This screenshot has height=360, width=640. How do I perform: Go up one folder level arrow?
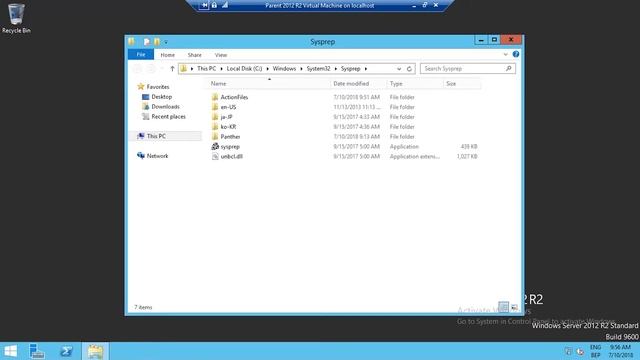tap(172, 69)
